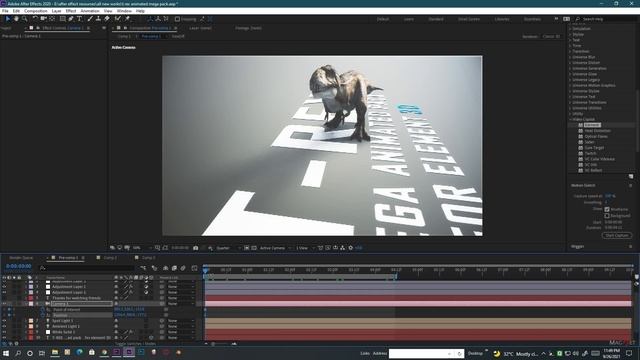Open the graph editor icon in timeline
The image size is (640, 360).
pos(194,268)
